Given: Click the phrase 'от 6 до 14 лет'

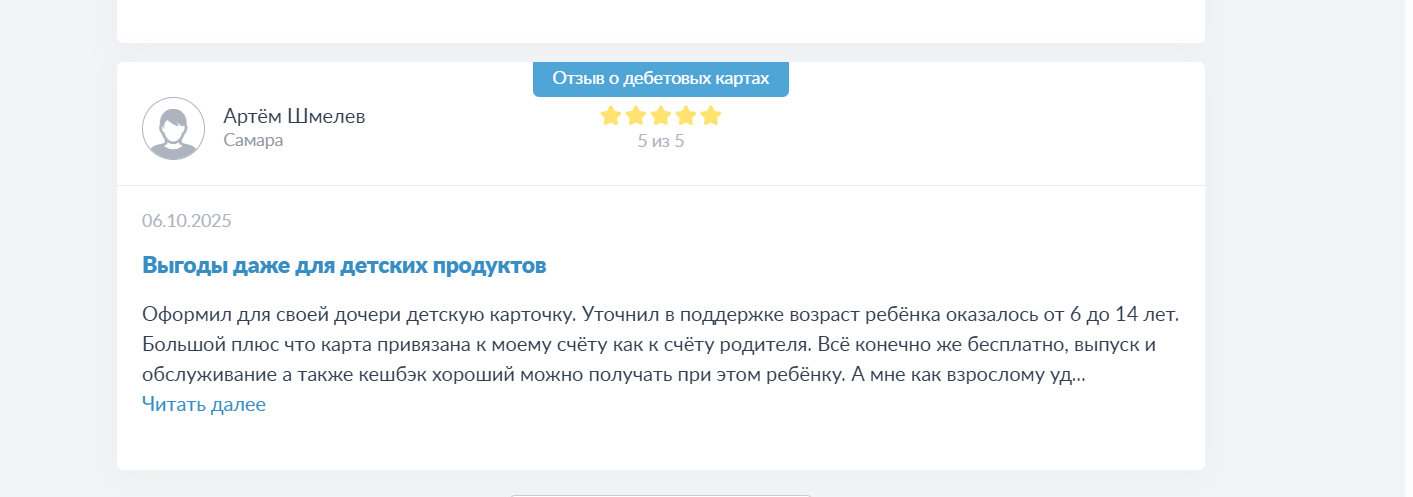Looking at the screenshot, I should (x=1120, y=314).
